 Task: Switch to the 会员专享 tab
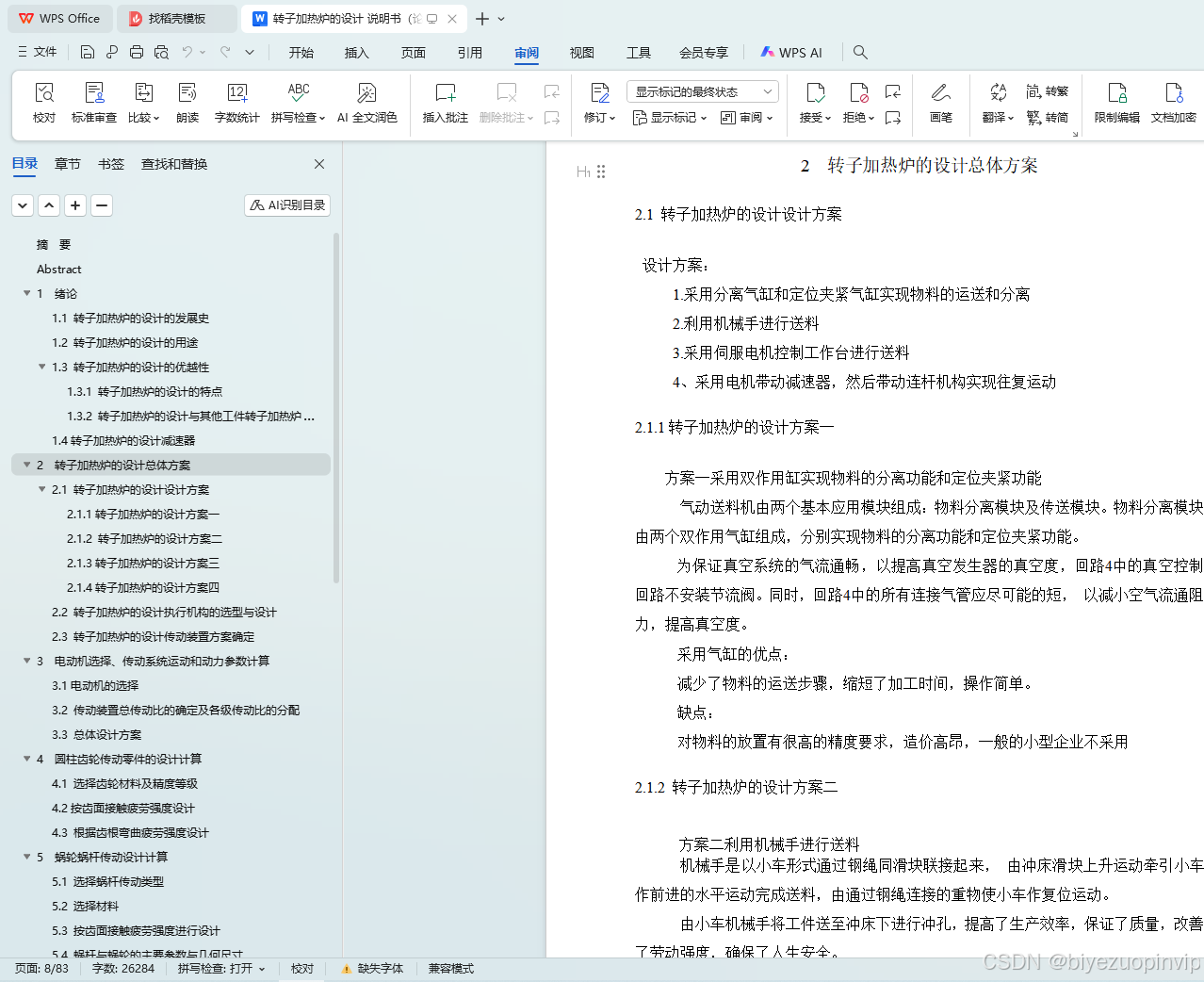coord(704,53)
